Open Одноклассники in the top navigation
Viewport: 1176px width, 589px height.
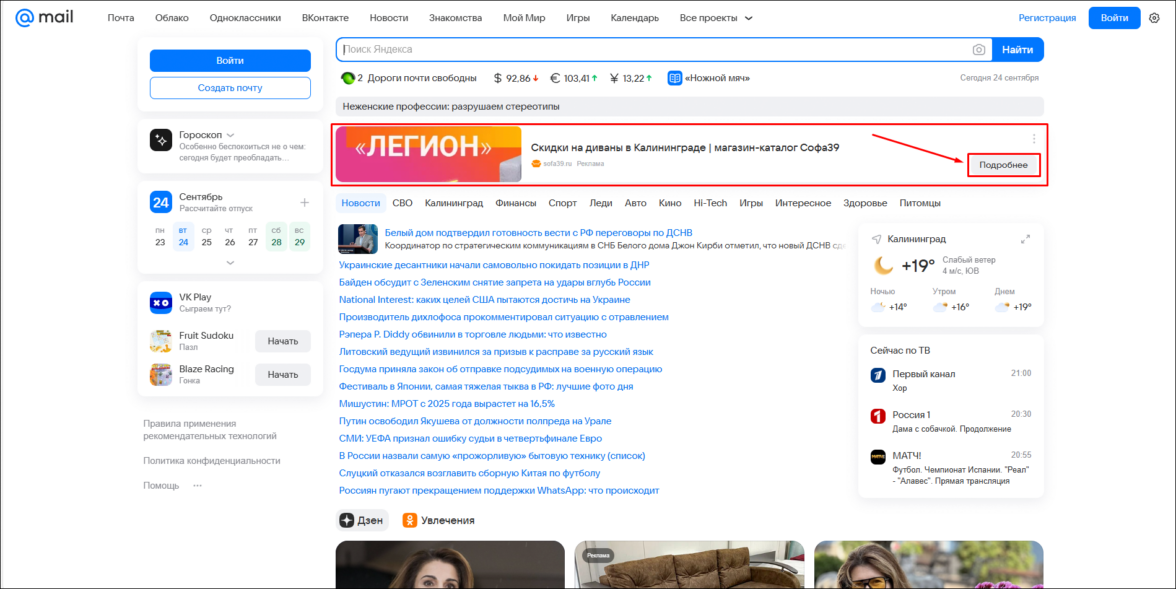[x=245, y=18]
